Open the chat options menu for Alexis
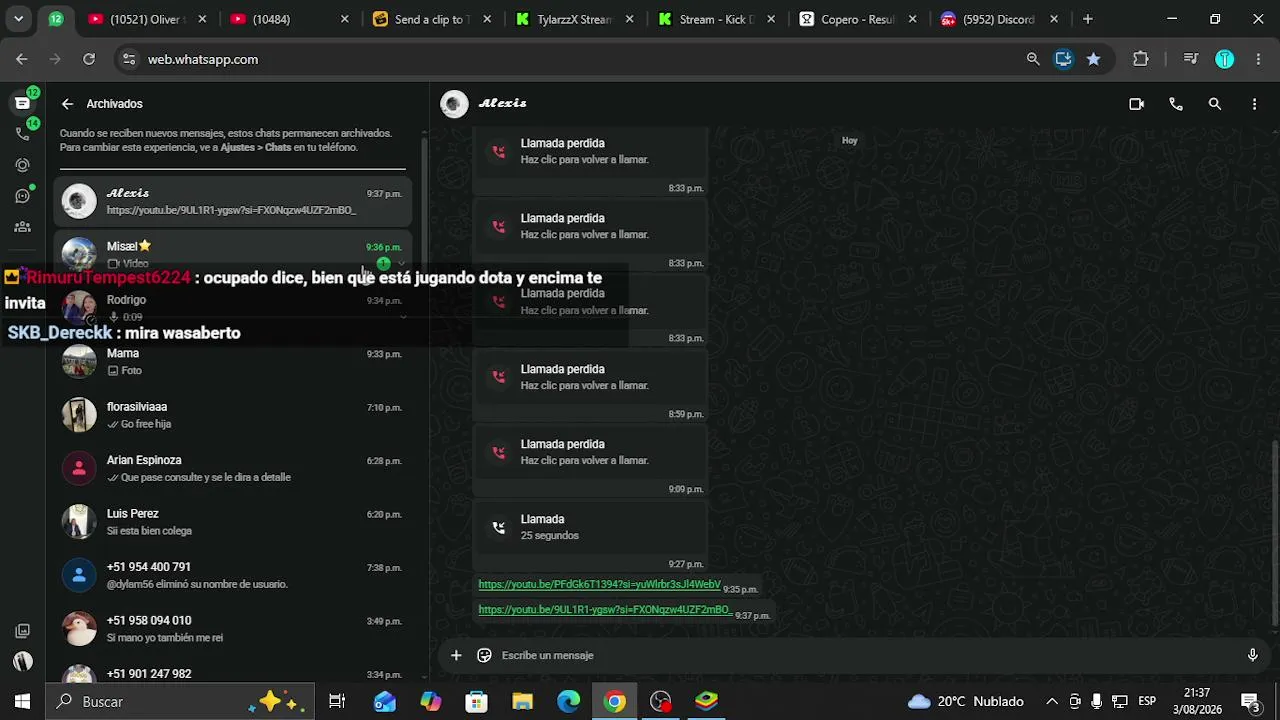 point(1254,104)
